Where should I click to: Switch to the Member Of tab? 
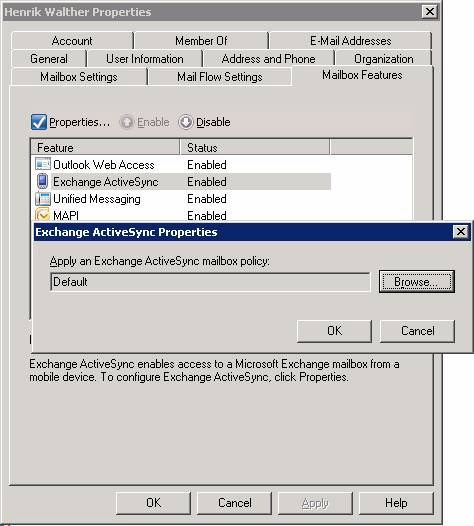click(201, 41)
